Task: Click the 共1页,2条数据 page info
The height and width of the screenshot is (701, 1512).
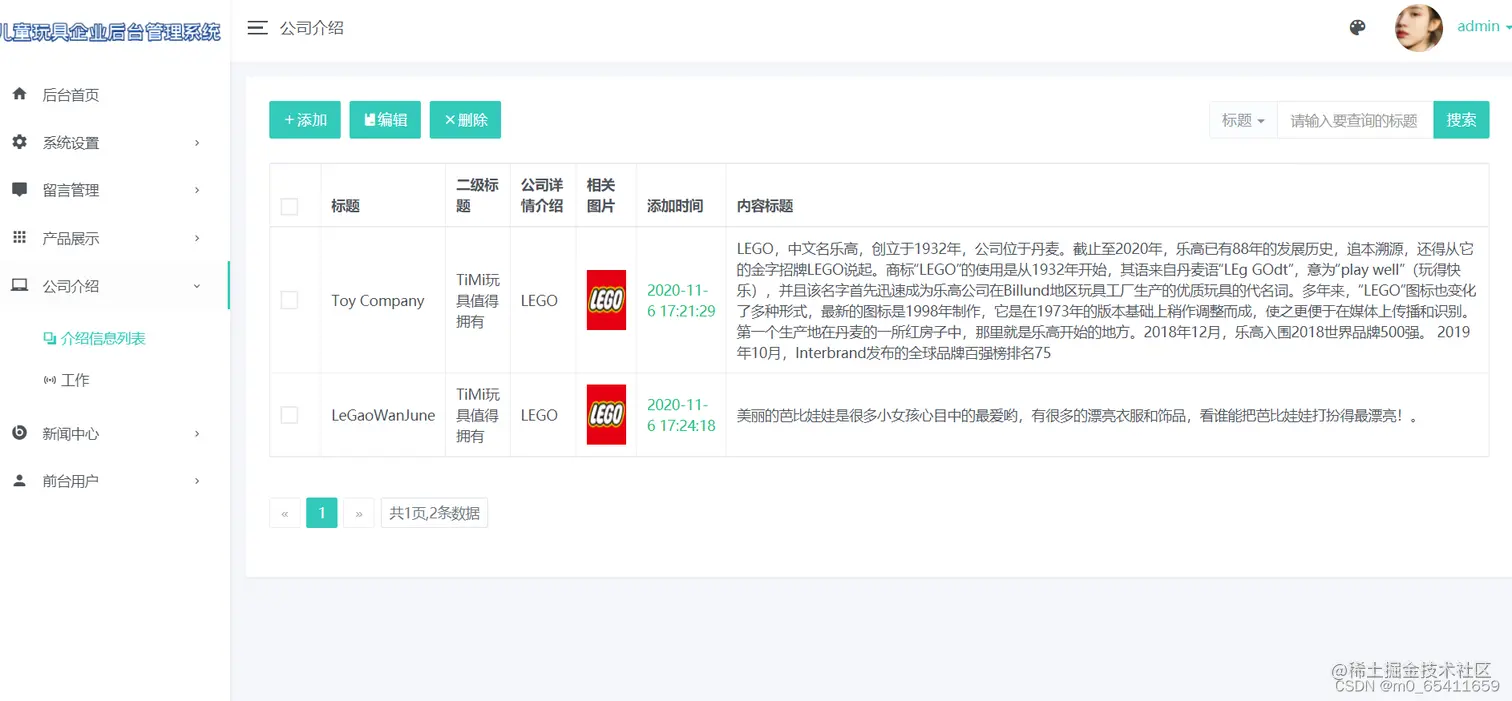Action: [x=434, y=513]
